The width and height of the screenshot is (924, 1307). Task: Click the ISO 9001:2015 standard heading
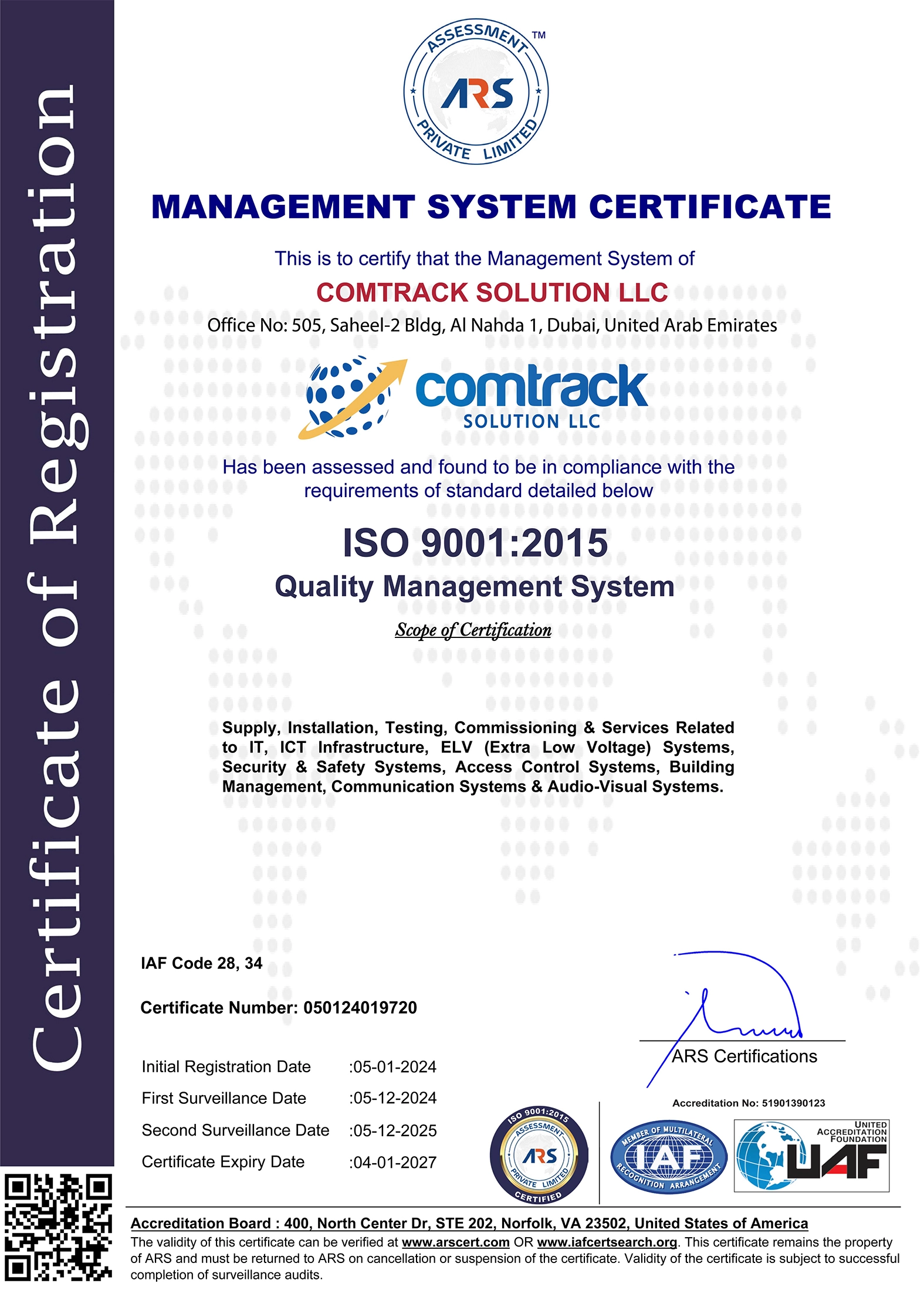tap(475, 542)
